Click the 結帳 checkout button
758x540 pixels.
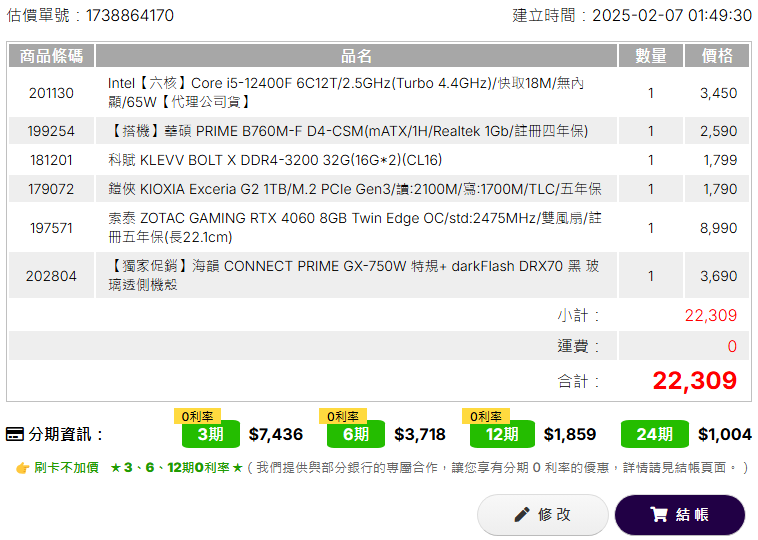[x=679, y=514]
